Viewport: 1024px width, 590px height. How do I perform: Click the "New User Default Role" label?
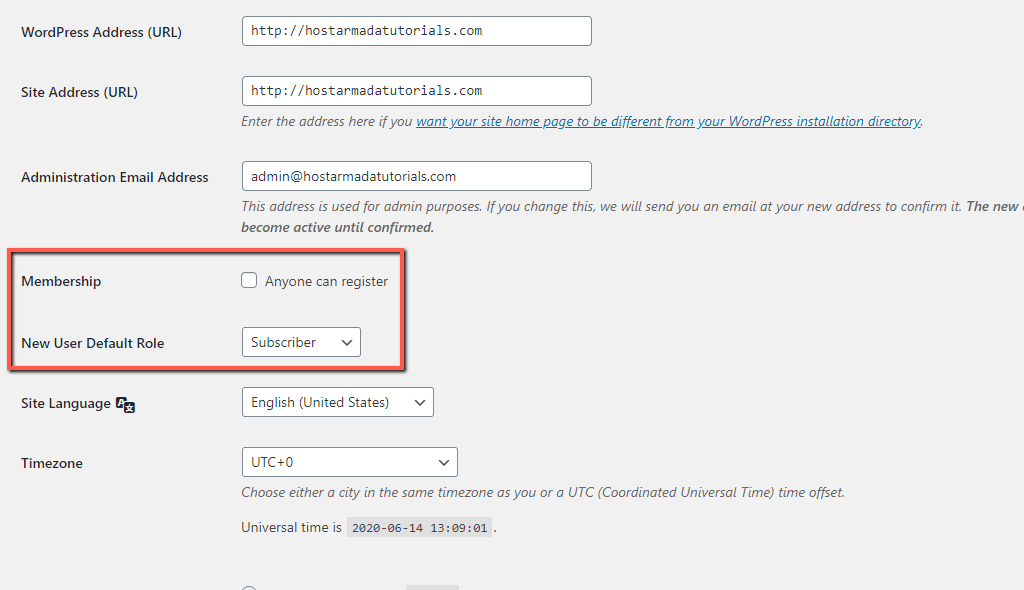click(x=92, y=343)
